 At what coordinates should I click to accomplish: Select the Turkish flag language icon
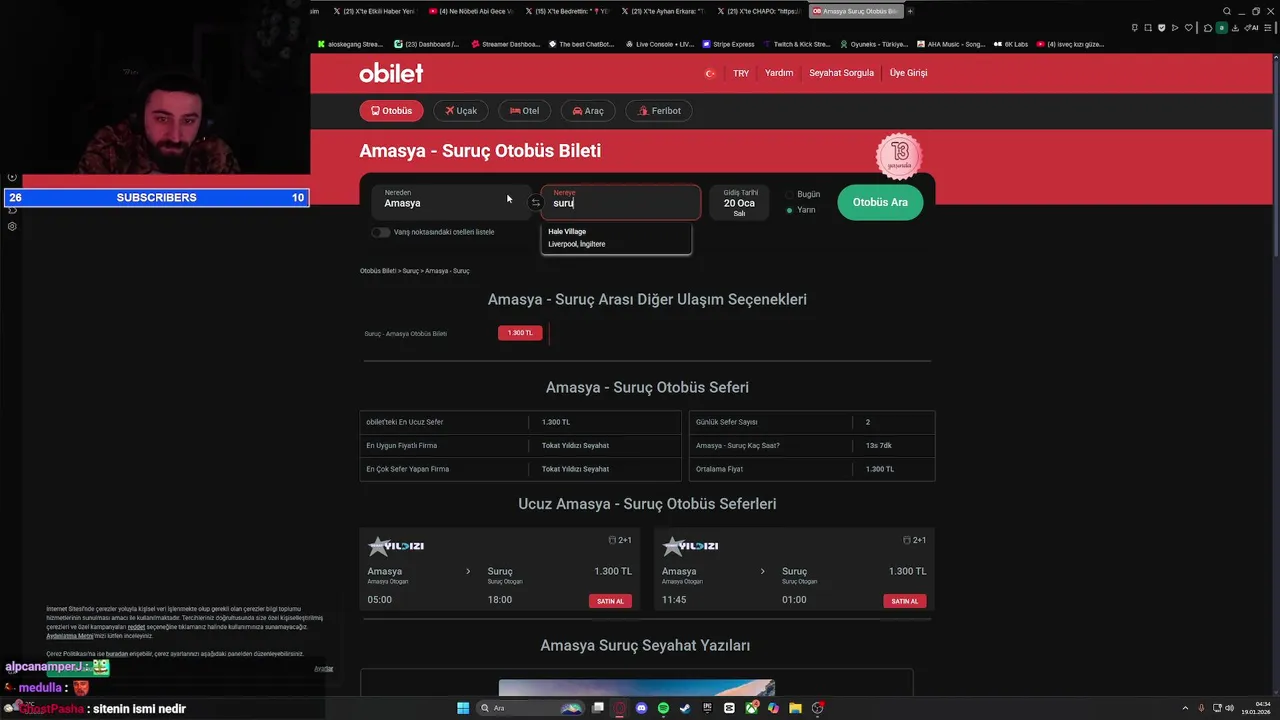[710, 73]
